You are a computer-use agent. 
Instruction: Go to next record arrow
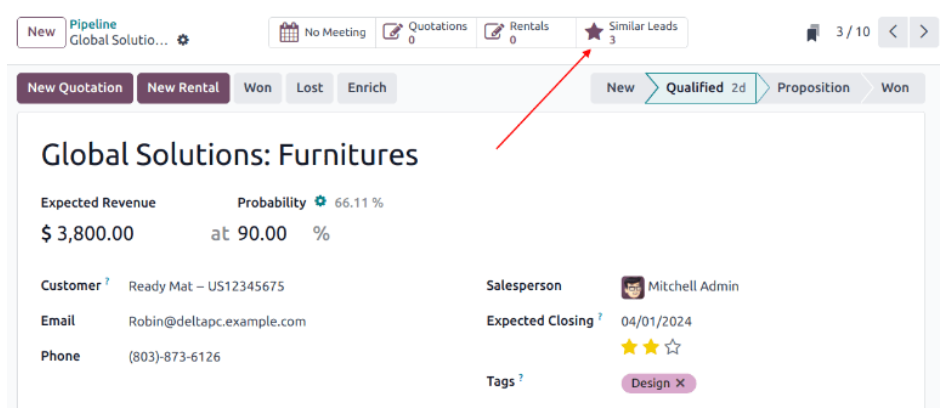coord(922,32)
